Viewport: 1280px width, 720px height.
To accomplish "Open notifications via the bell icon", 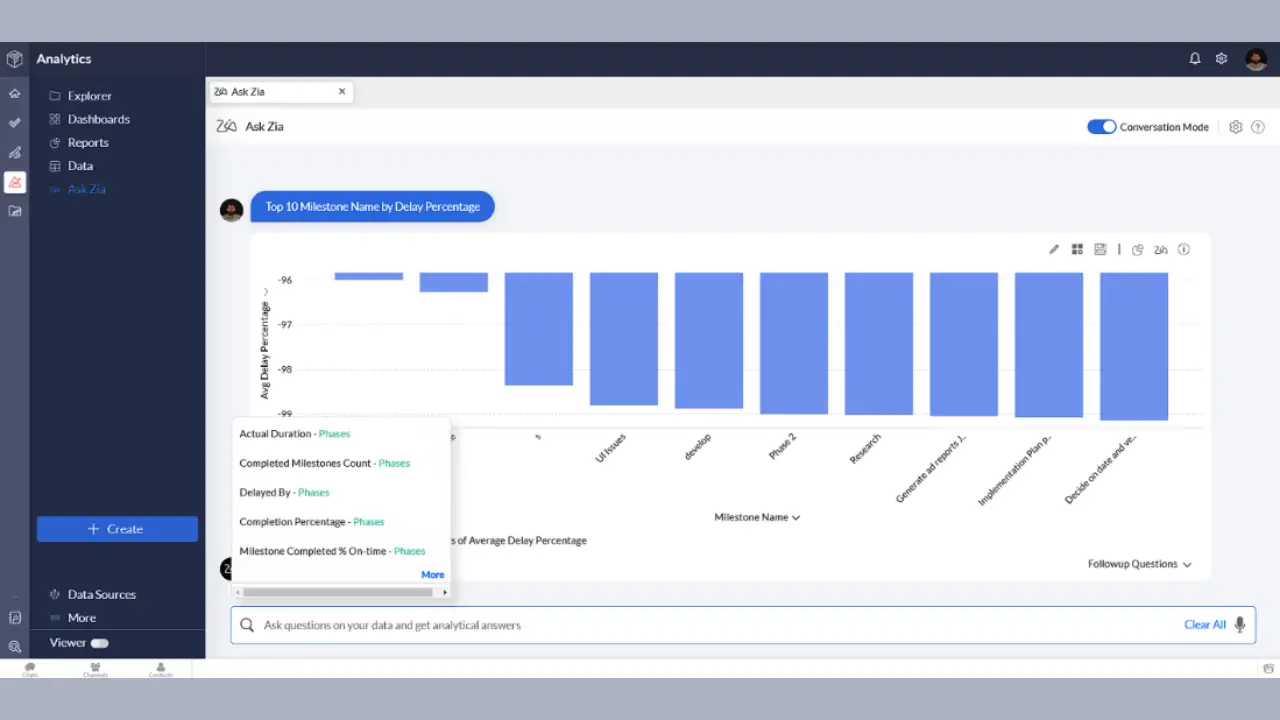I will 1194,59.
